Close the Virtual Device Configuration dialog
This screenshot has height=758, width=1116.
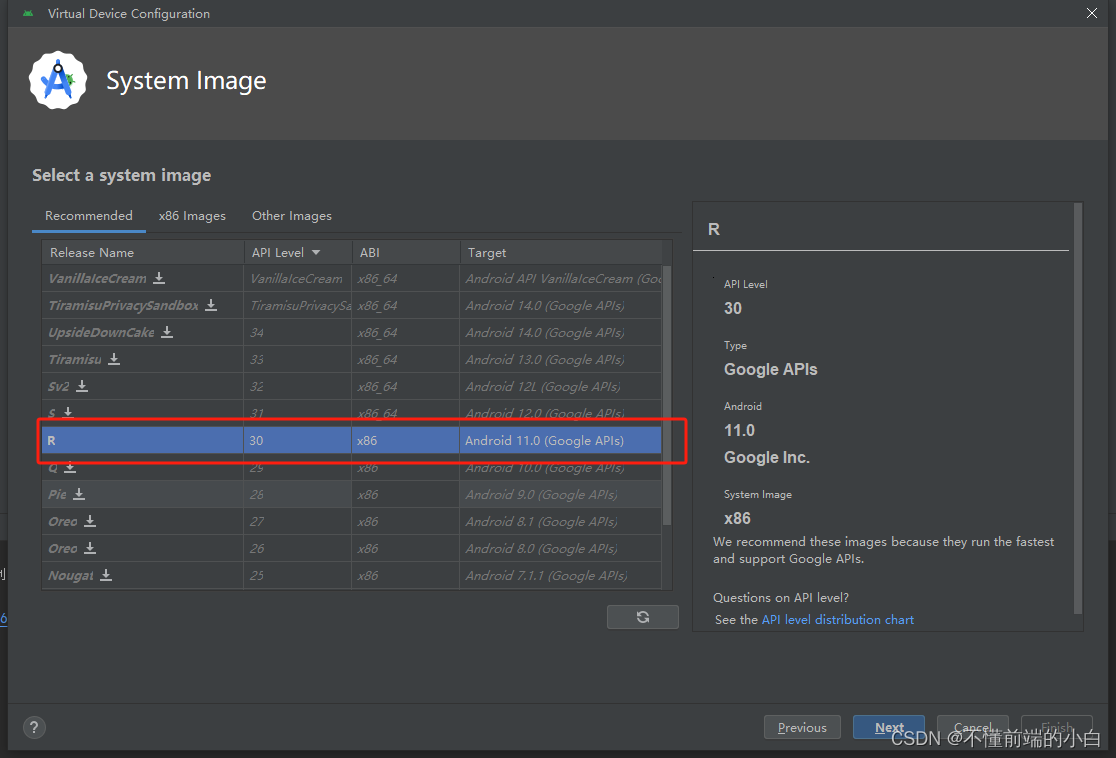1091,14
